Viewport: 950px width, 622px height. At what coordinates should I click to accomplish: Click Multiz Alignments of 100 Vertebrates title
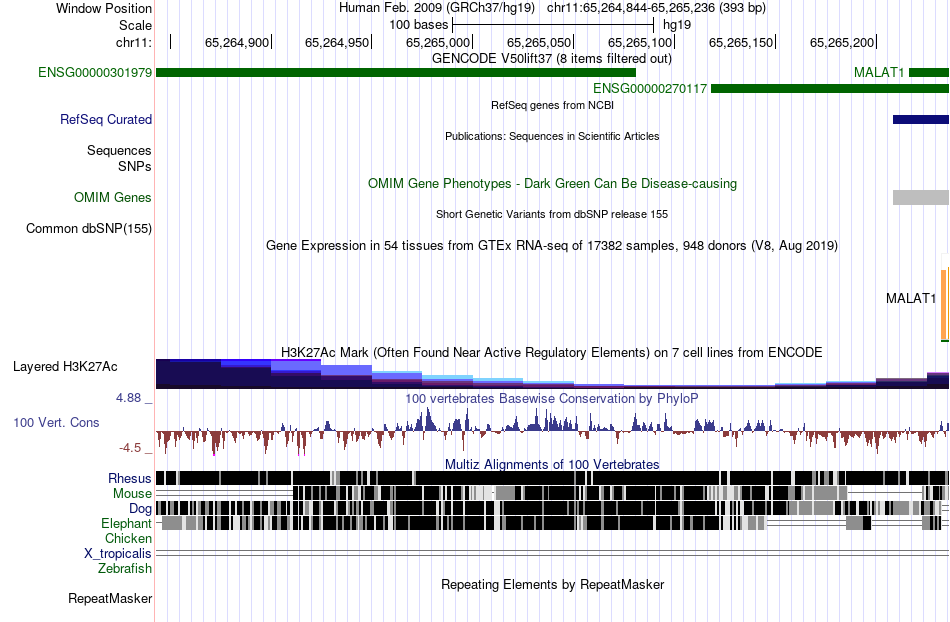point(552,465)
